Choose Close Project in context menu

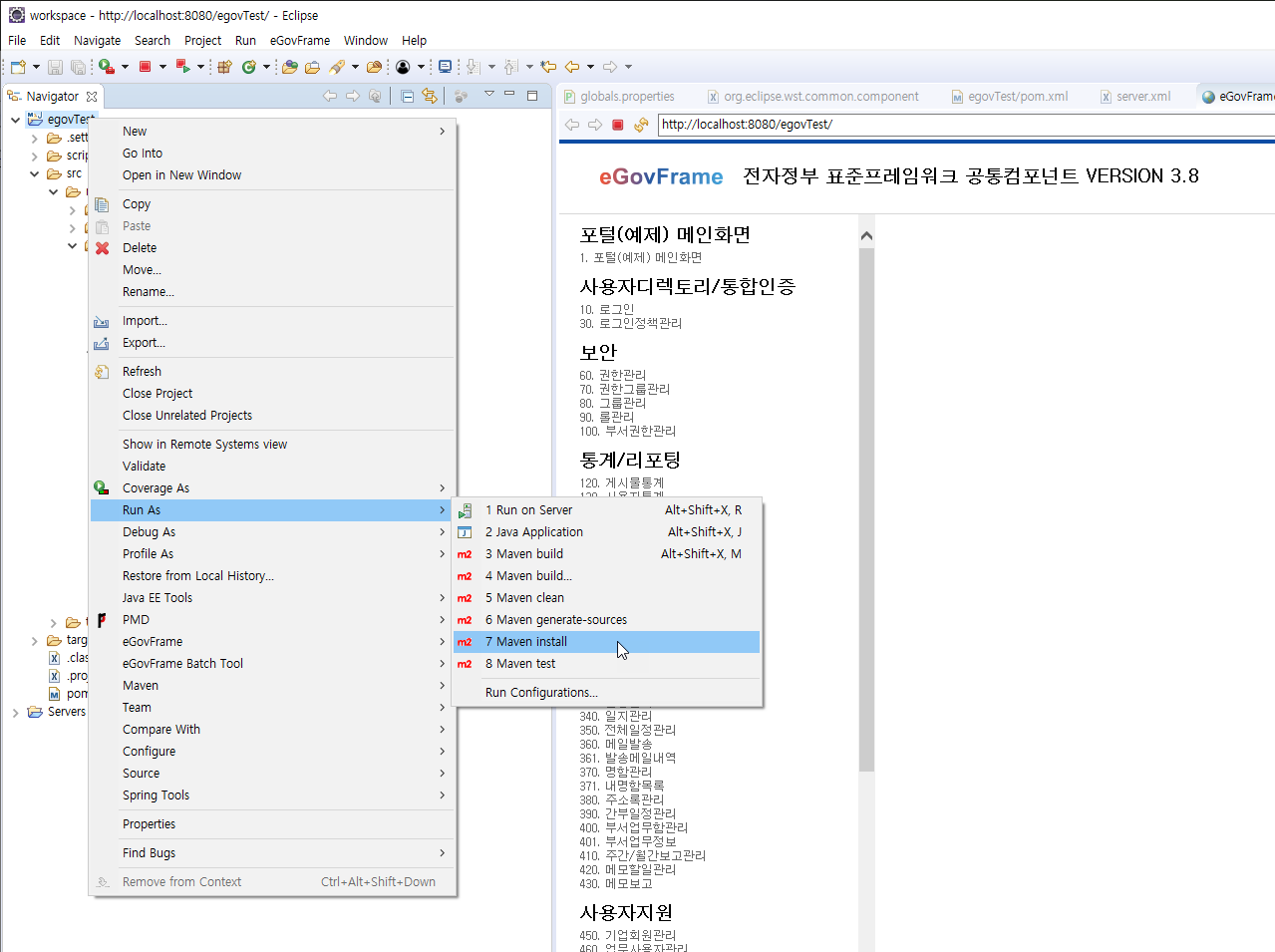pos(271,394)
